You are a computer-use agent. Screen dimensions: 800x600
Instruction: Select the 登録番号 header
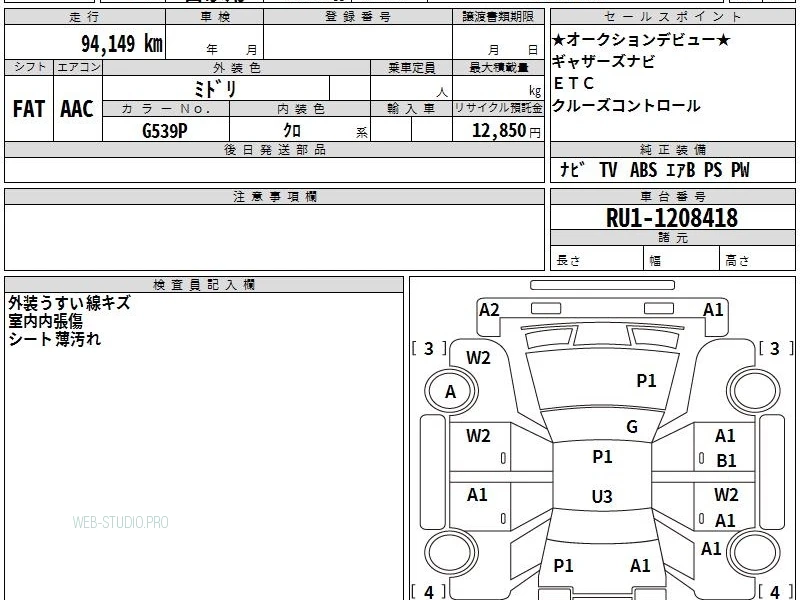coord(358,16)
